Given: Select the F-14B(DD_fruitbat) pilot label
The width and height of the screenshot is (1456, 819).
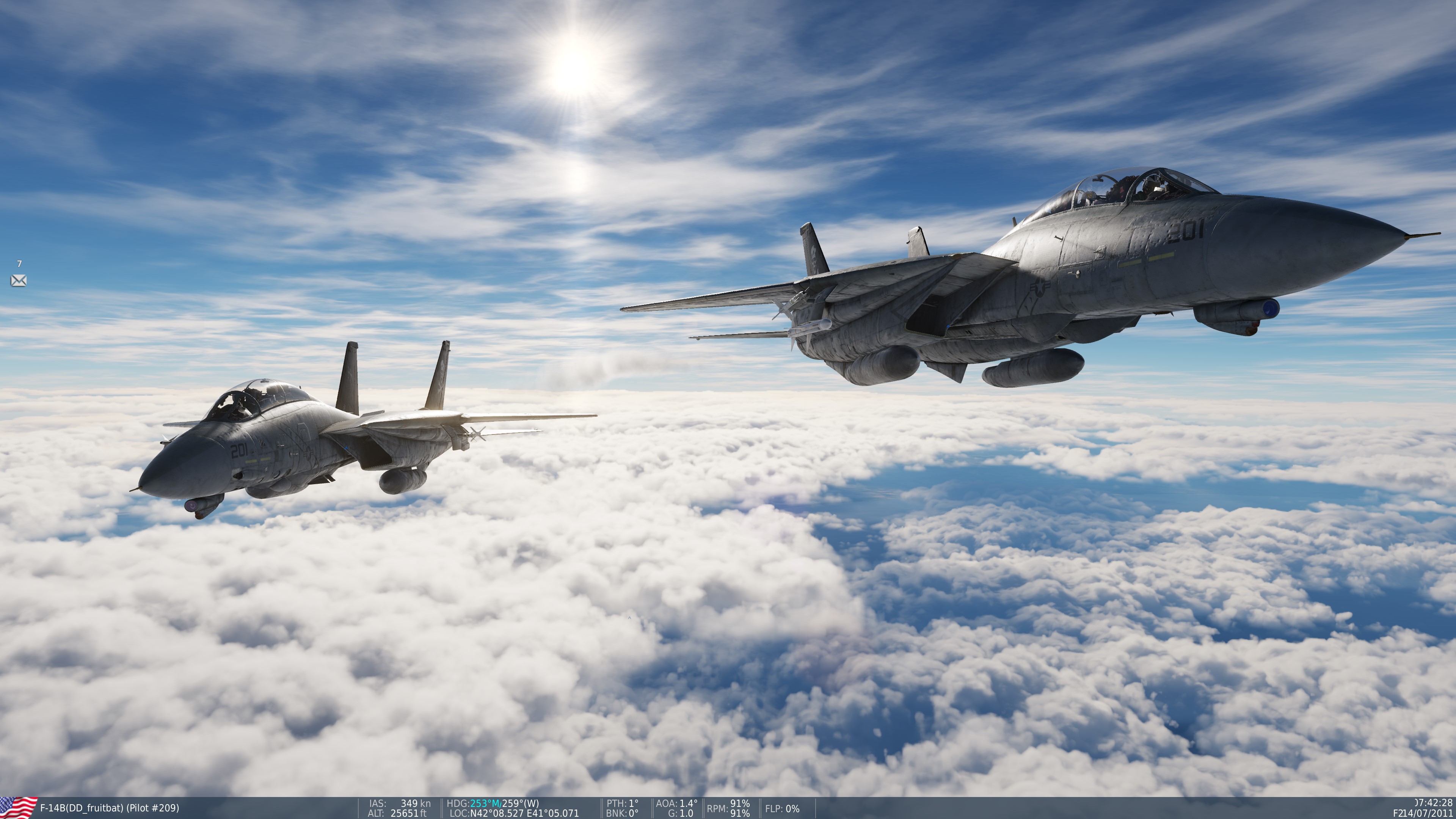Looking at the screenshot, I should coord(109,808).
